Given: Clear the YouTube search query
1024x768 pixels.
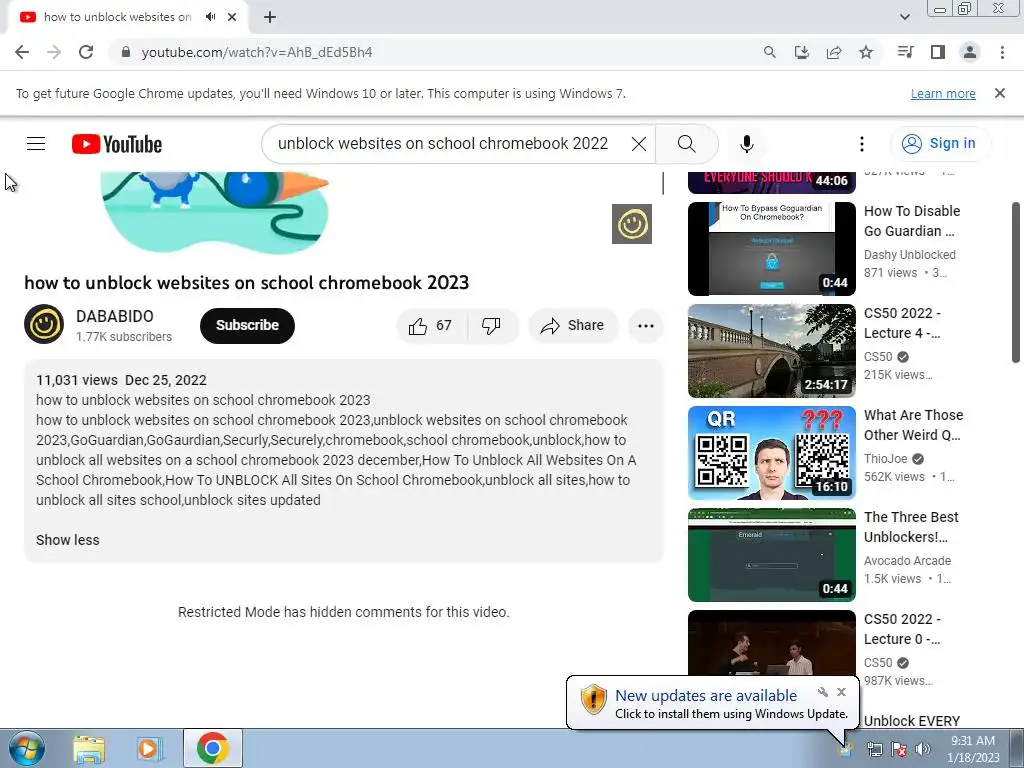Looking at the screenshot, I should coord(639,144).
